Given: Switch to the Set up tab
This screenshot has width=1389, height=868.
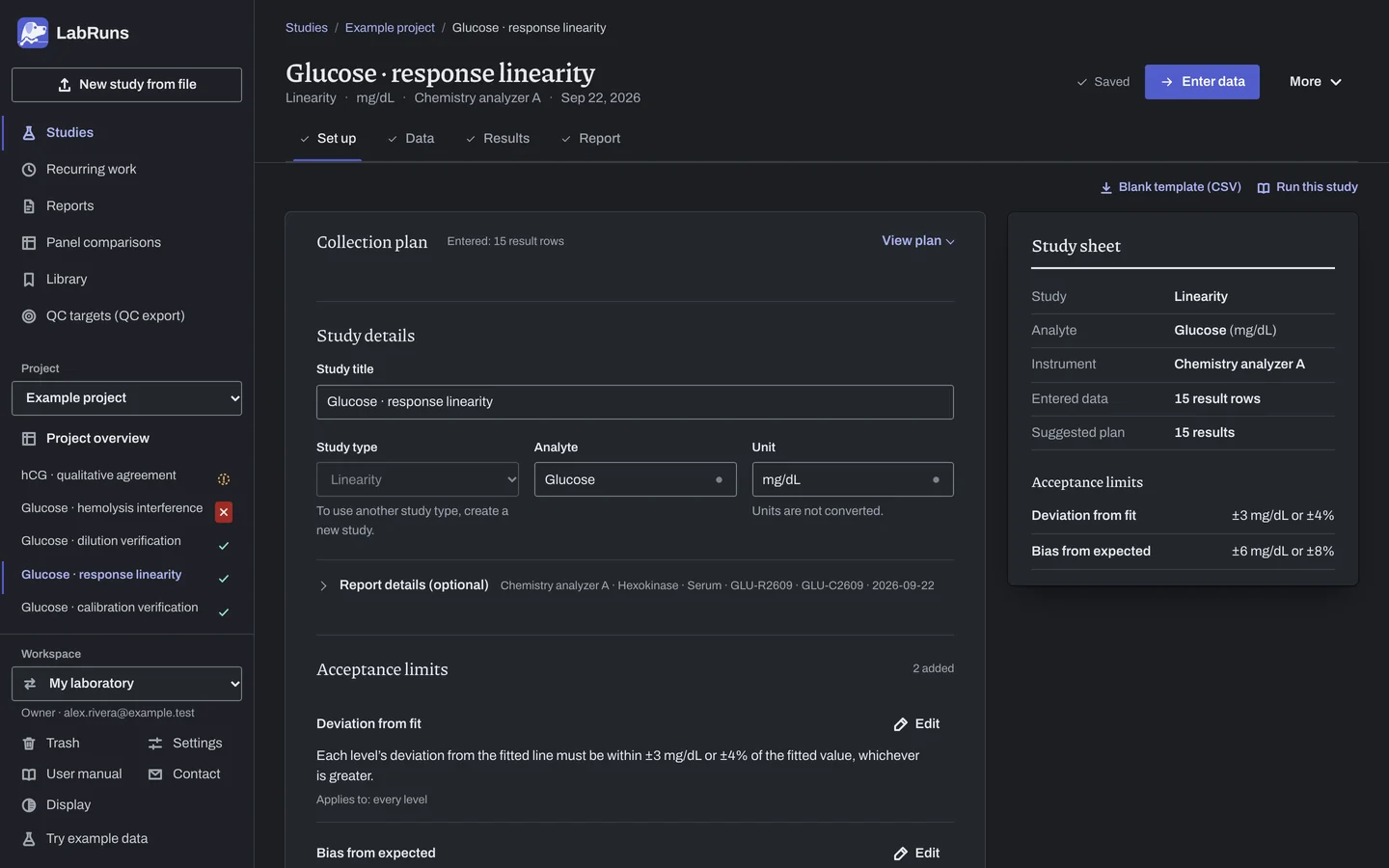Looking at the screenshot, I should tap(327, 139).
